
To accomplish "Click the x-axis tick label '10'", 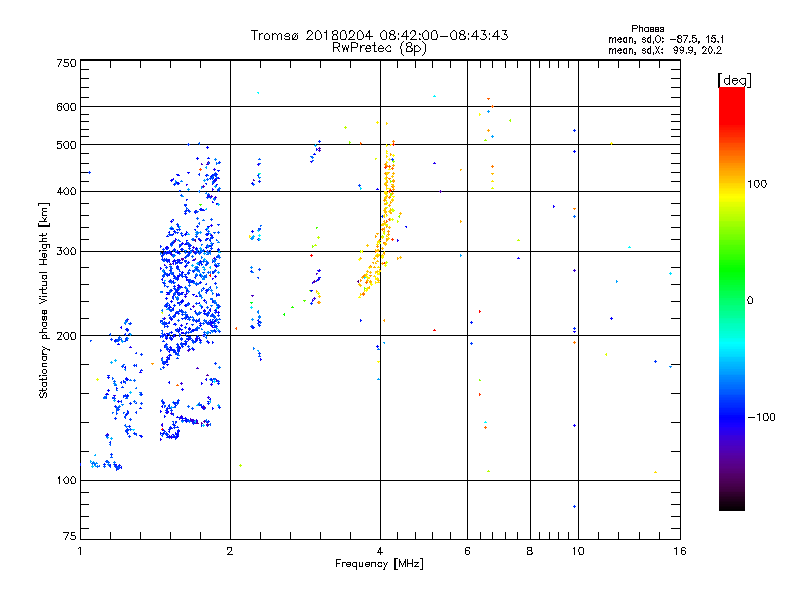I will (x=578, y=551).
